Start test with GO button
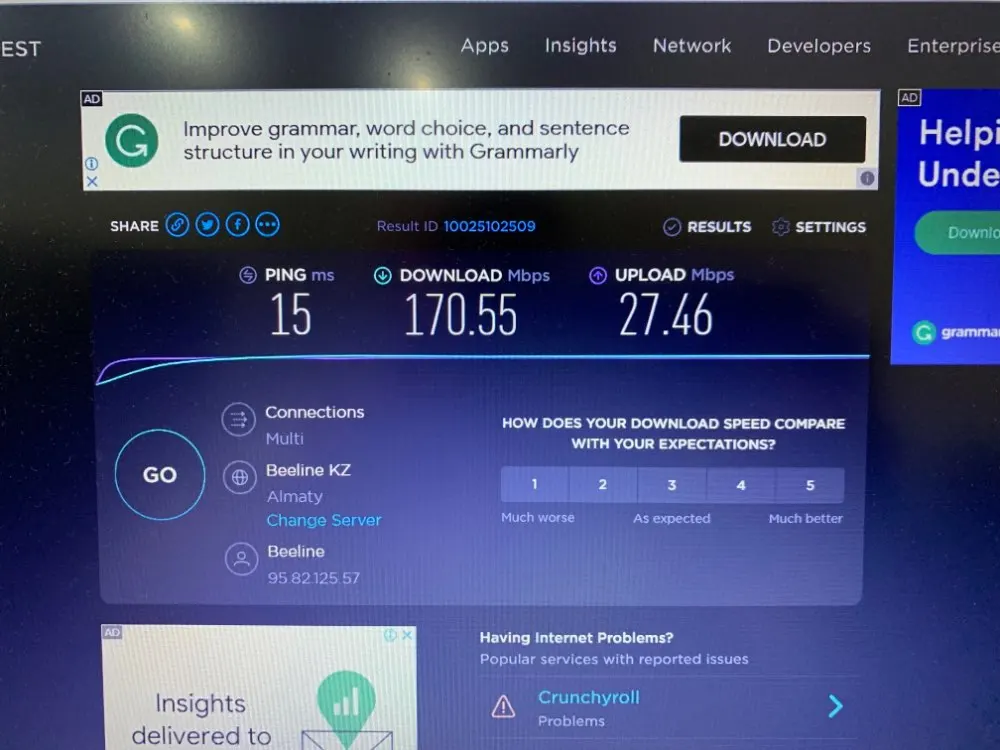1000x750 pixels. tap(160, 474)
